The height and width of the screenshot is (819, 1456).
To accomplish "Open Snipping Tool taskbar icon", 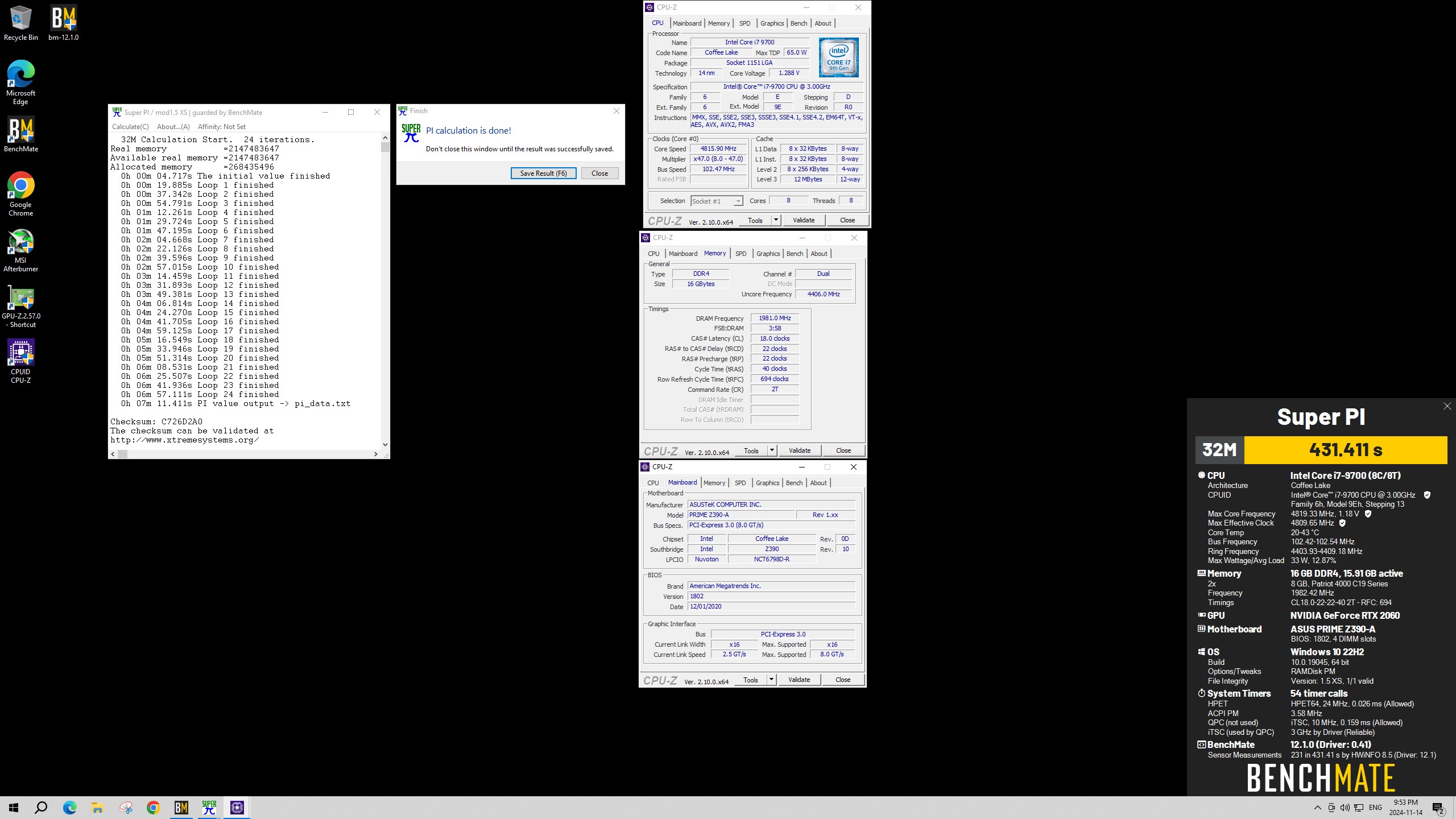I will [126, 808].
